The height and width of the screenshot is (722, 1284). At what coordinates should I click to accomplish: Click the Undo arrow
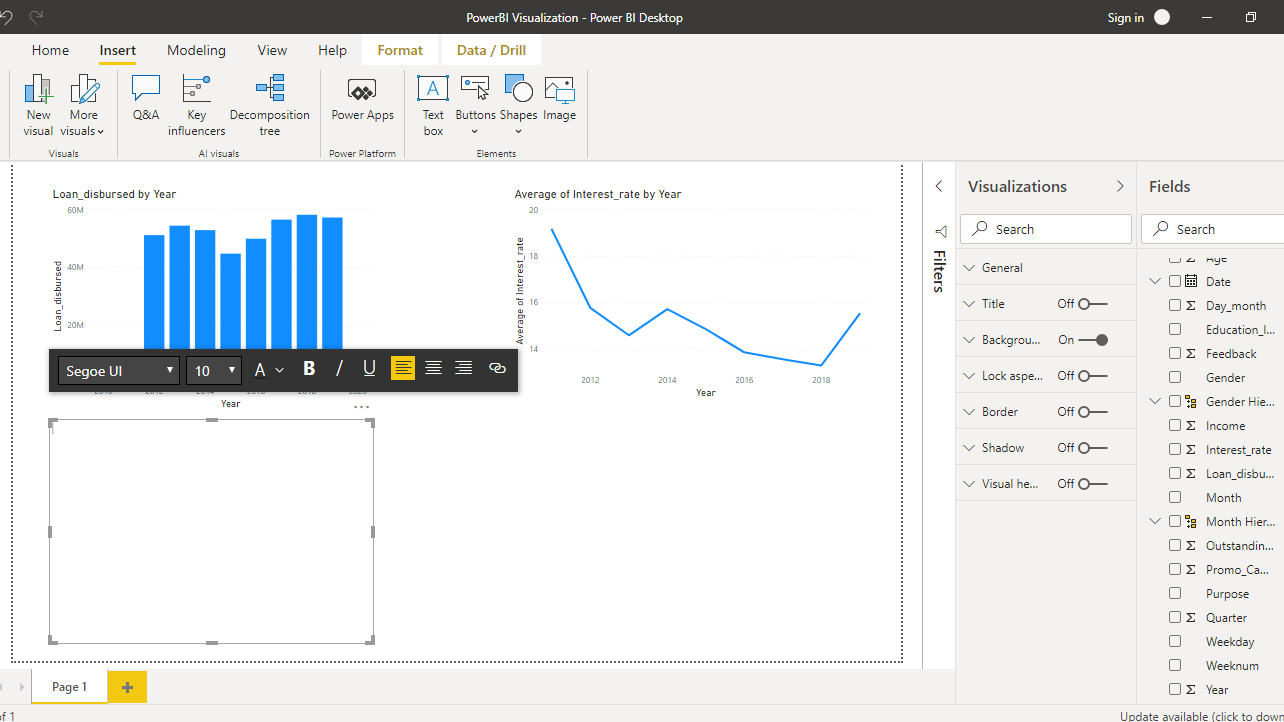(x=7, y=17)
